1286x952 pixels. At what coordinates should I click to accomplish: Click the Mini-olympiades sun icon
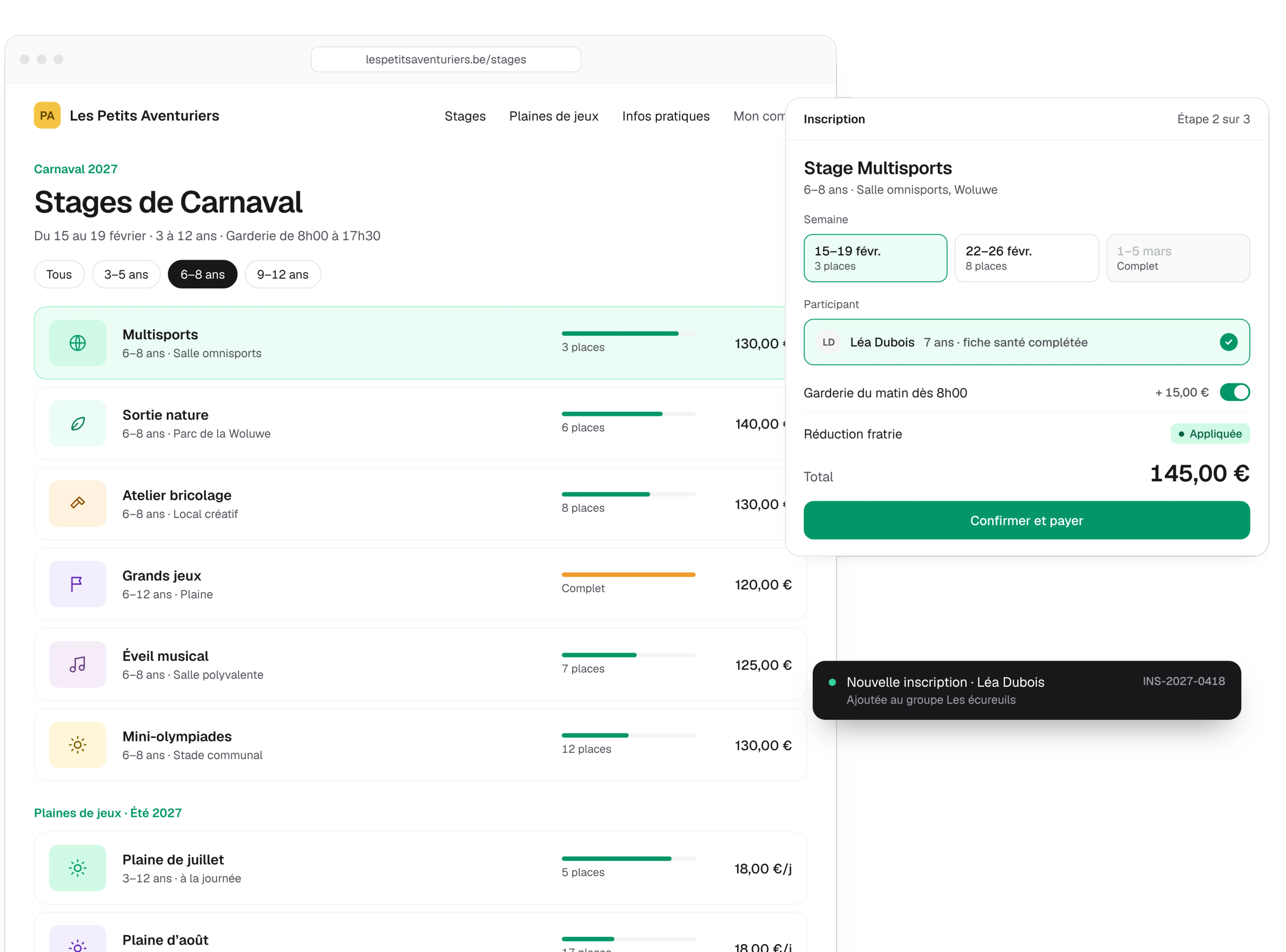tap(77, 745)
